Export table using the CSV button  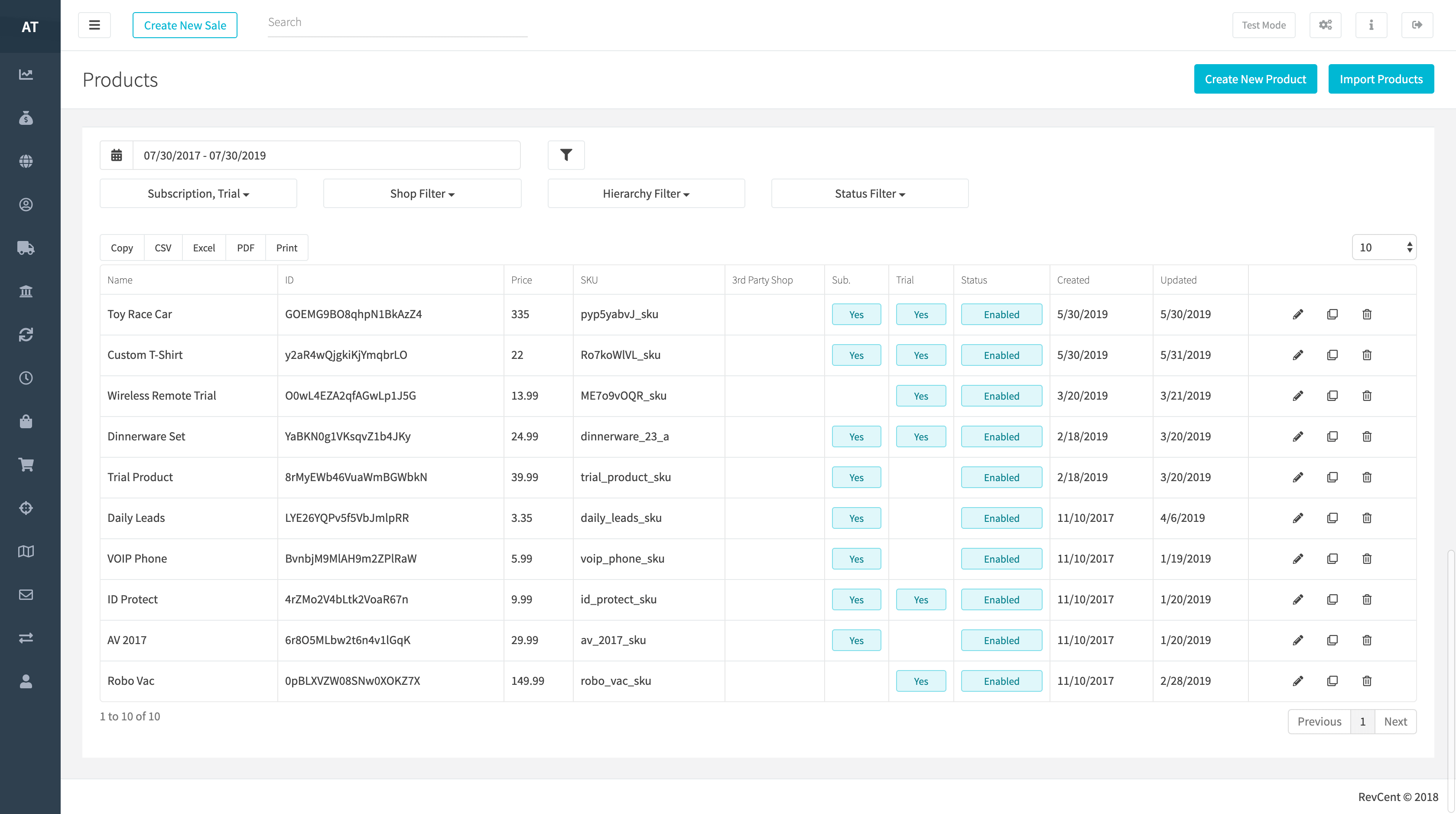click(x=163, y=247)
